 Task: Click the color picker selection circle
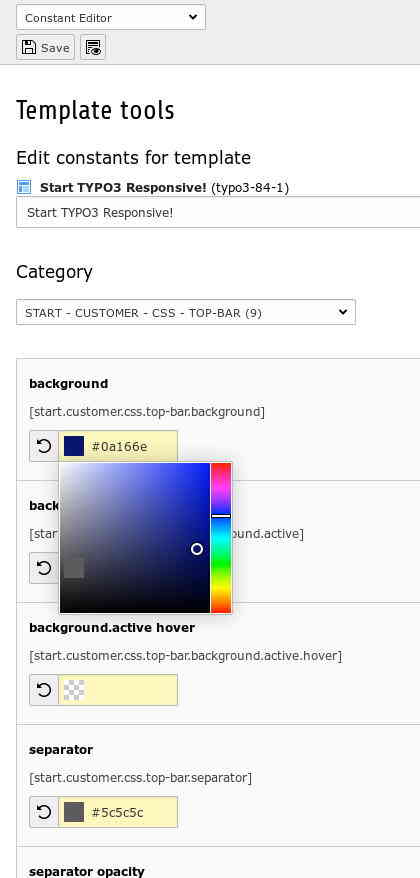[197, 549]
